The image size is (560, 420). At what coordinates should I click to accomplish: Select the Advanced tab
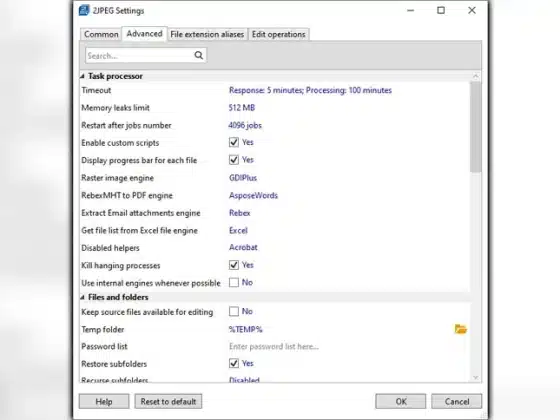144,34
